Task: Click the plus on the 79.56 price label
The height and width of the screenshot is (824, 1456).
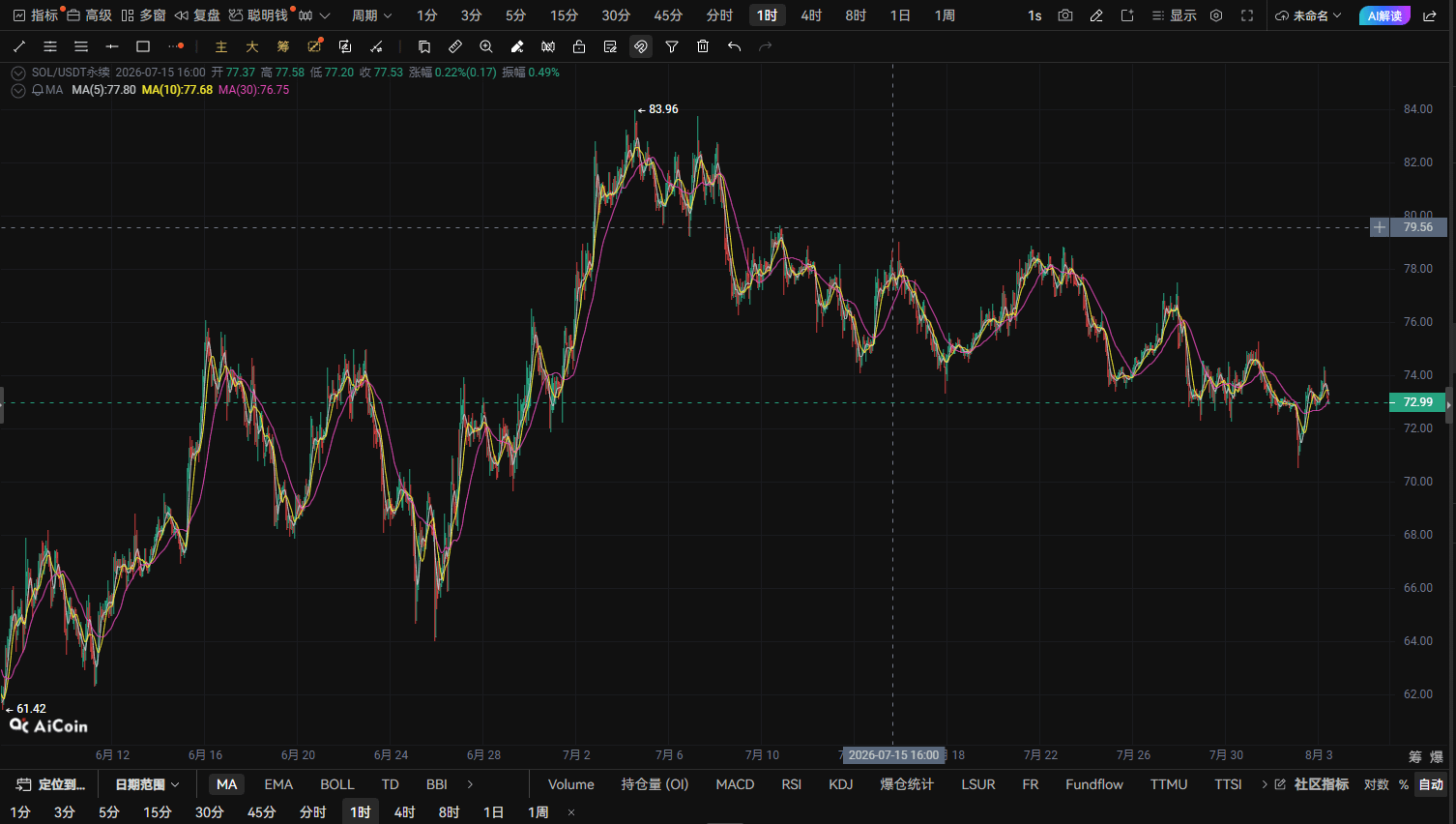Action: (x=1380, y=227)
